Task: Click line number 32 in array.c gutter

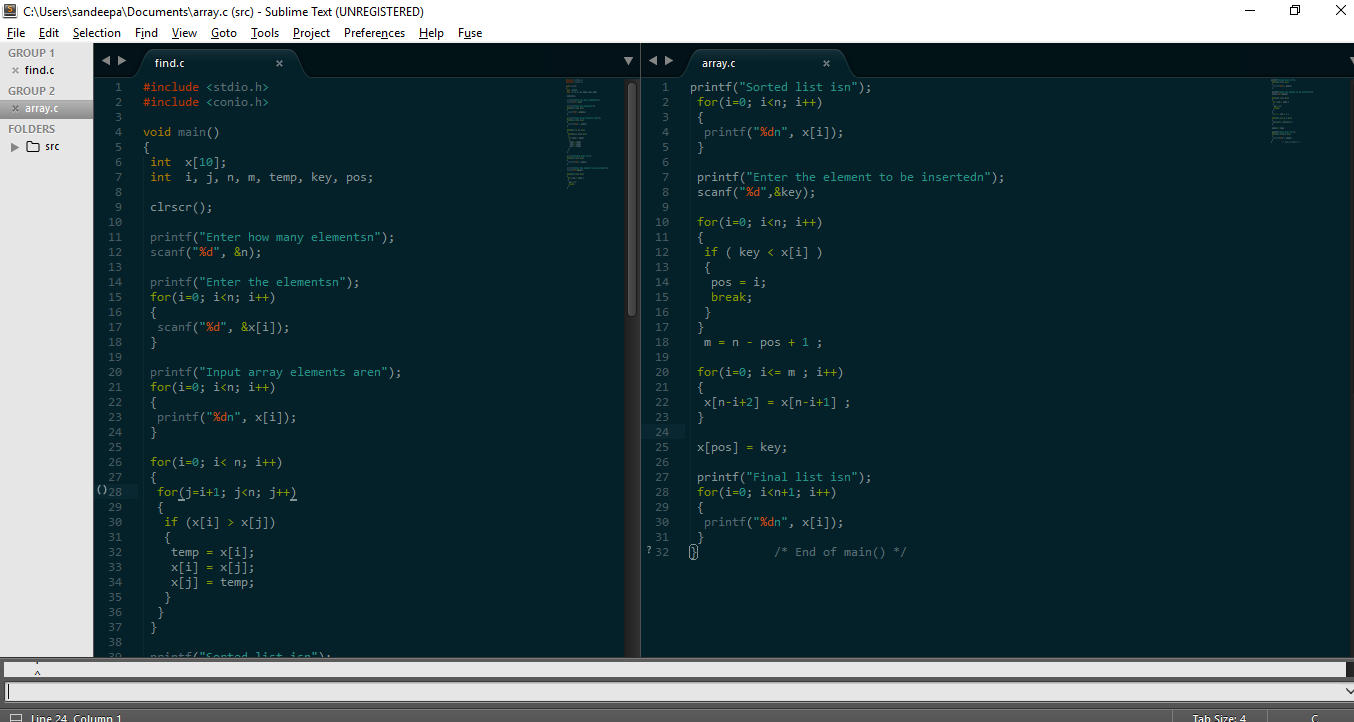Action: click(x=662, y=552)
